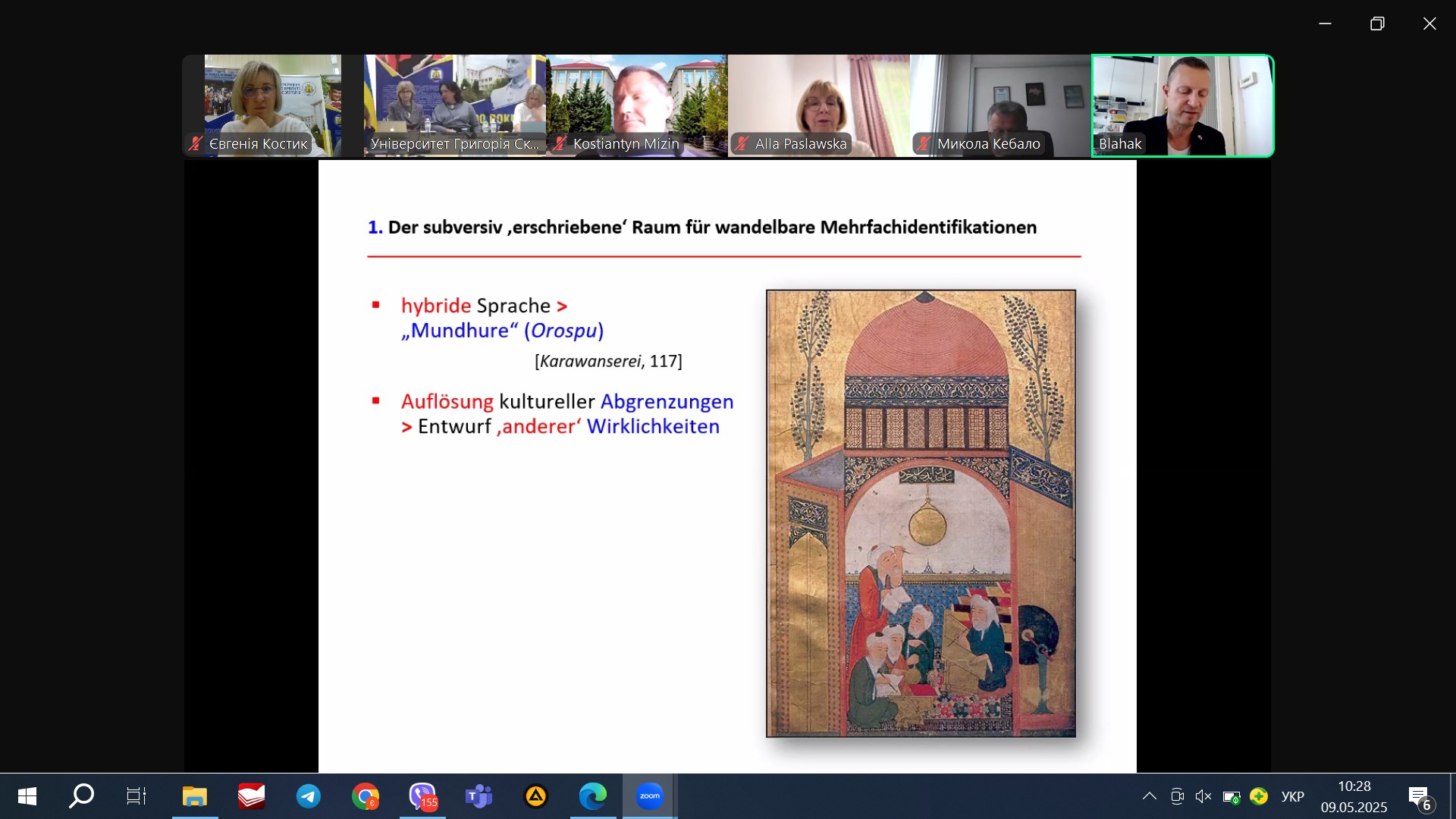Open Task View on taskbar

pos(136,796)
